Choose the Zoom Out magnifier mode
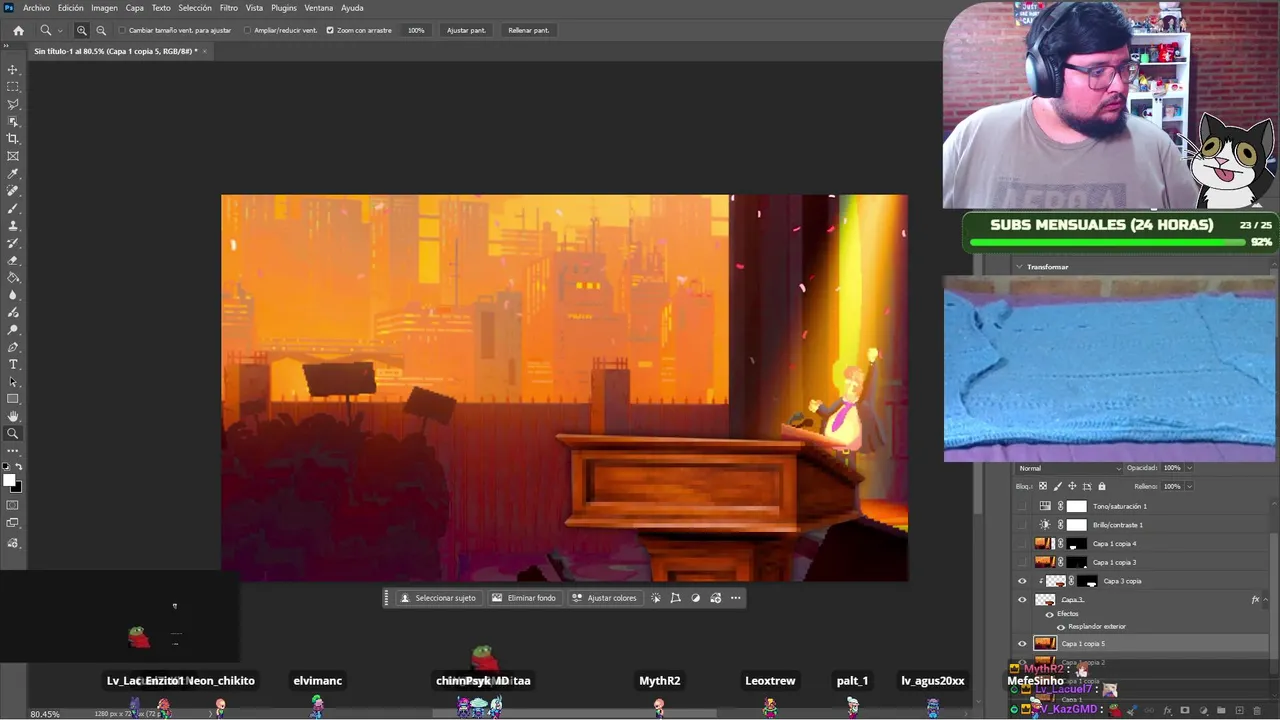The width and height of the screenshot is (1280, 720). (101, 30)
